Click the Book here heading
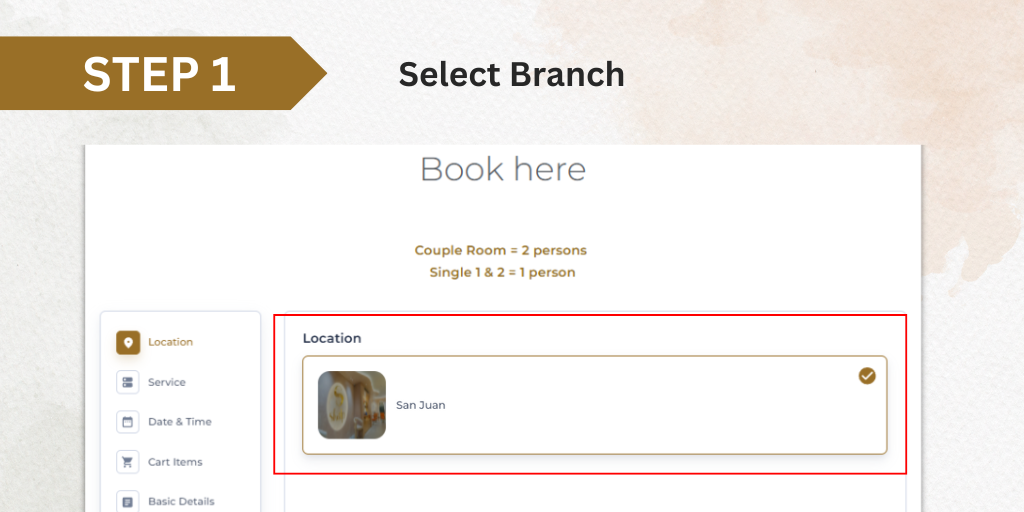The width and height of the screenshot is (1024, 512). 503,169
